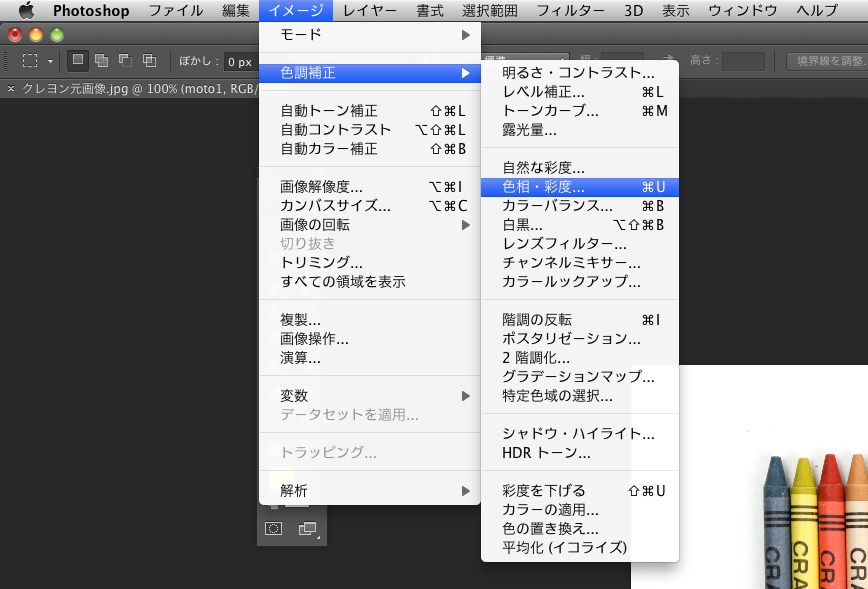The height and width of the screenshot is (589, 868).
Task: Open the ファイル menu
Action: (x=175, y=11)
